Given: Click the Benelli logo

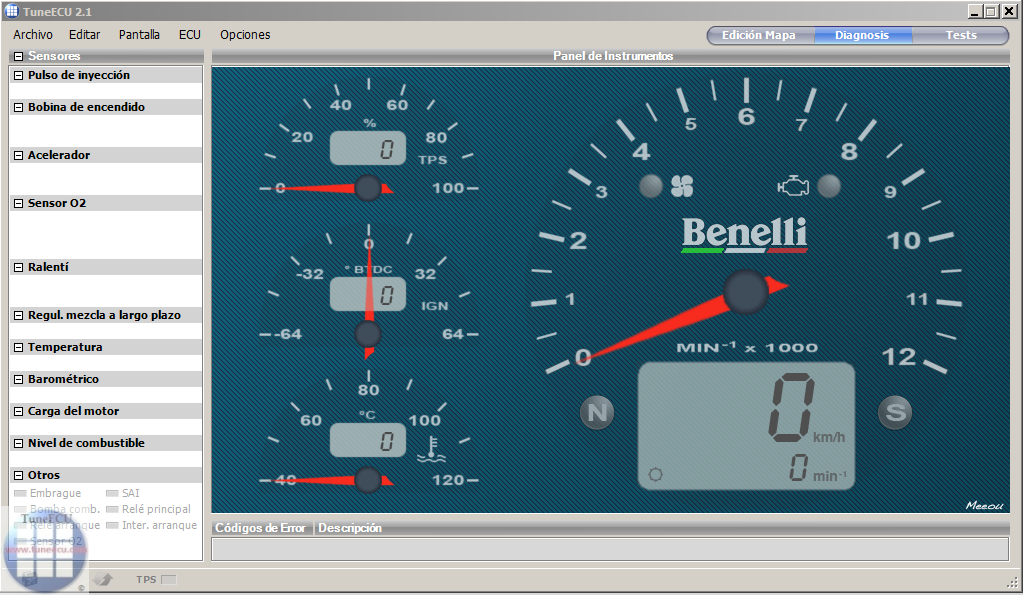Looking at the screenshot, I should [744, 235].
